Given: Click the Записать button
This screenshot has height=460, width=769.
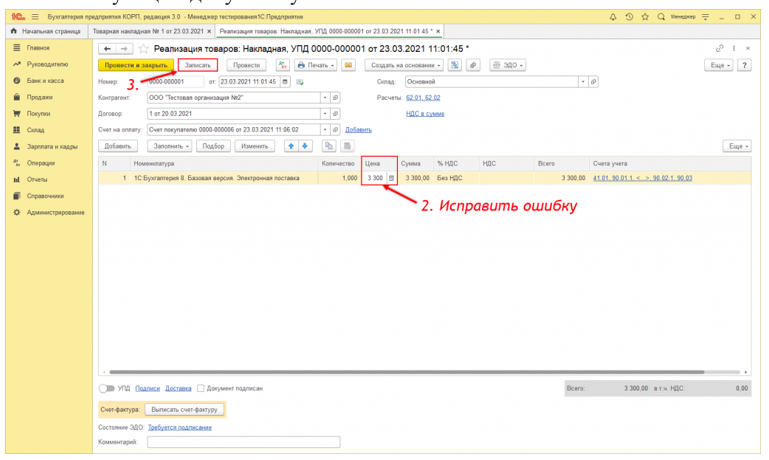Looking at the screenshot, I should click(x=198, y=65).
